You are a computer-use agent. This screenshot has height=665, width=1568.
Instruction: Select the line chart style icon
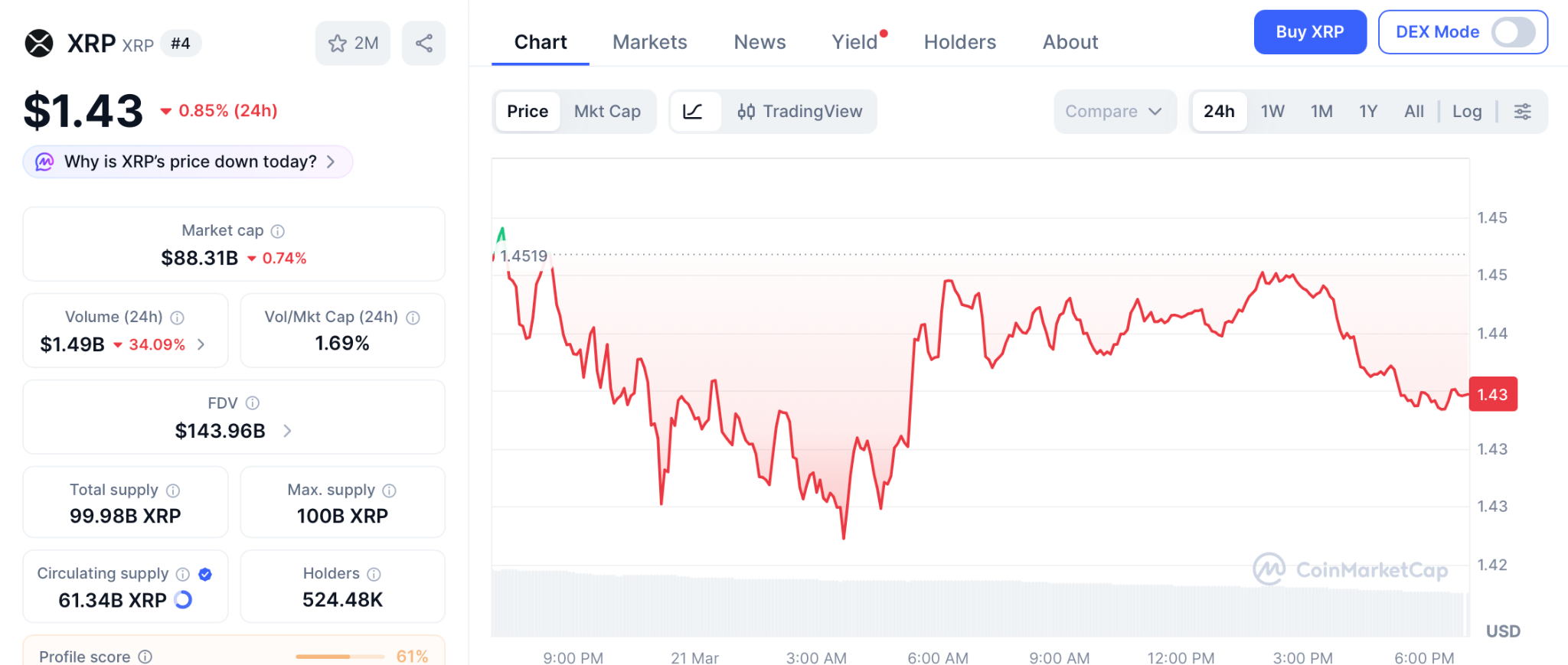click(x=694, y=111)
